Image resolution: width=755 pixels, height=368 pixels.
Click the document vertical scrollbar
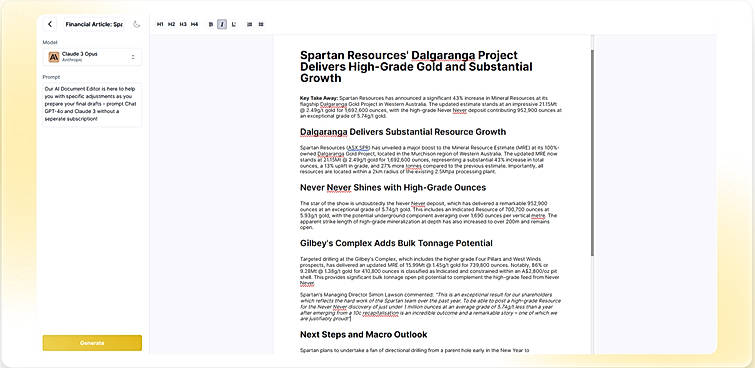point(592,152)
